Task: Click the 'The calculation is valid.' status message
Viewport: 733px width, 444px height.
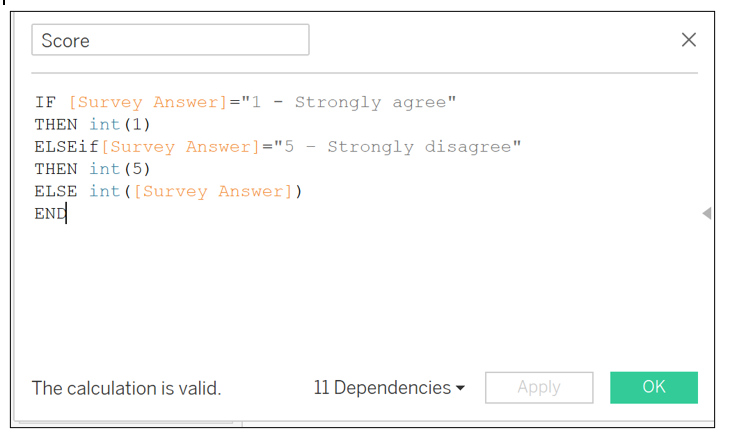Action: coord(126,388)
